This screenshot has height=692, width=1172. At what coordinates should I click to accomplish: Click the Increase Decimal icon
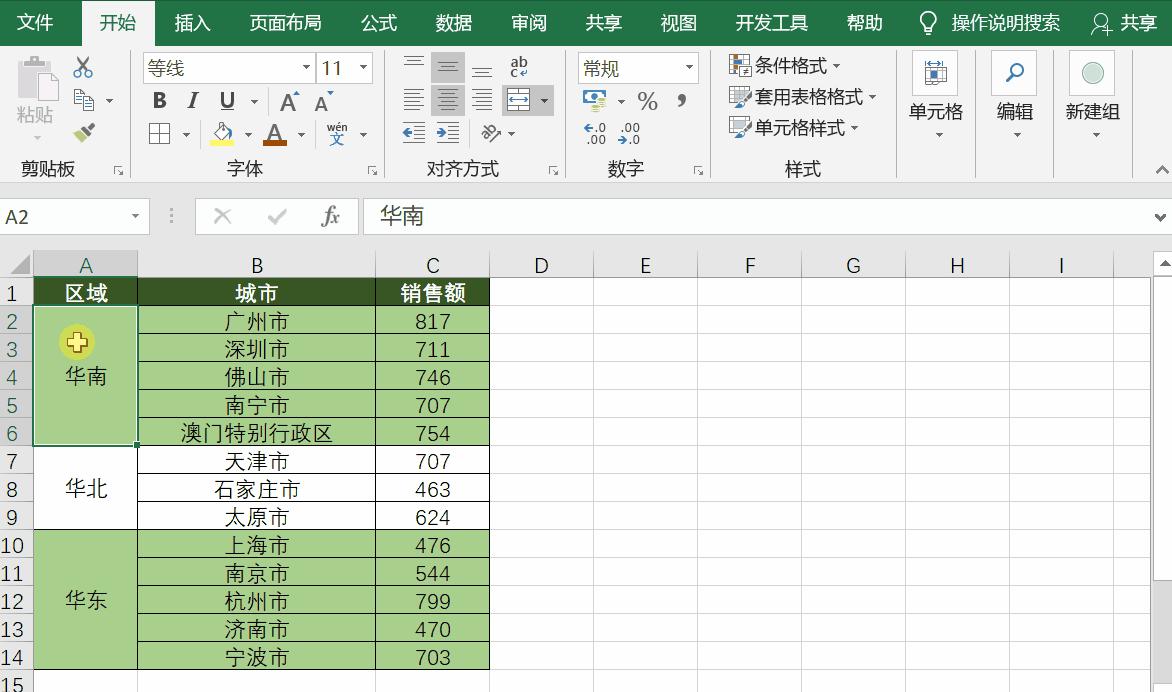(596, 131)
